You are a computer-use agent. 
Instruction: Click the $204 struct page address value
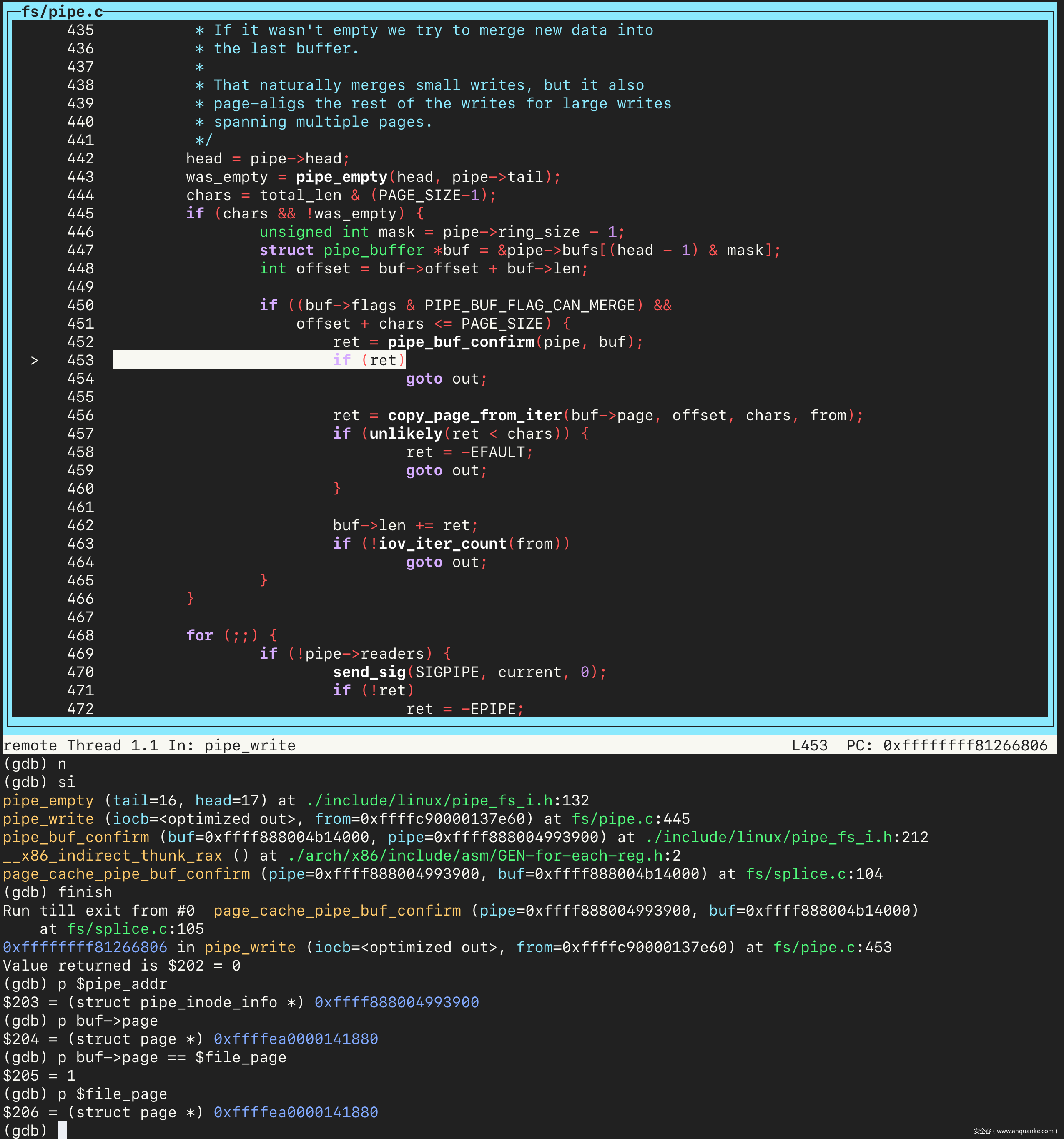pos(296,1039)
